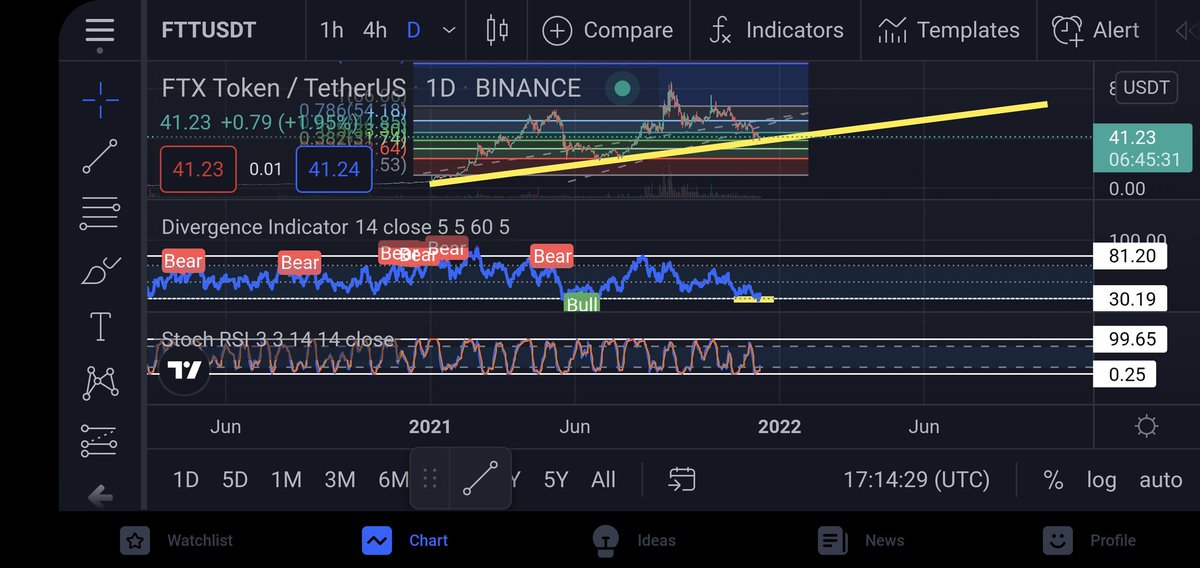Click the 2022 label on time axis
The width and height of the screenshot is (1200, 568).
[779, 427]
